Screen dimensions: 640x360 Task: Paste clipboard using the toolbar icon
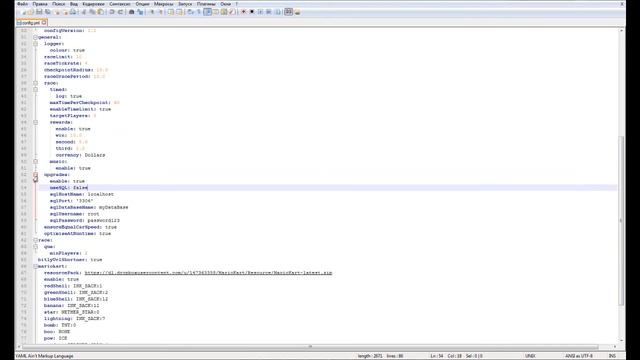(x=100, y=12)
